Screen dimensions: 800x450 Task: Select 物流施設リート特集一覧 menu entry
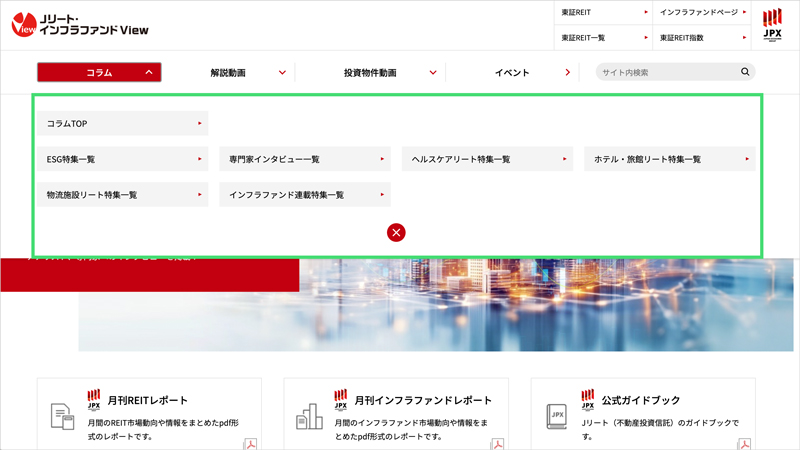tap(122, 195)
